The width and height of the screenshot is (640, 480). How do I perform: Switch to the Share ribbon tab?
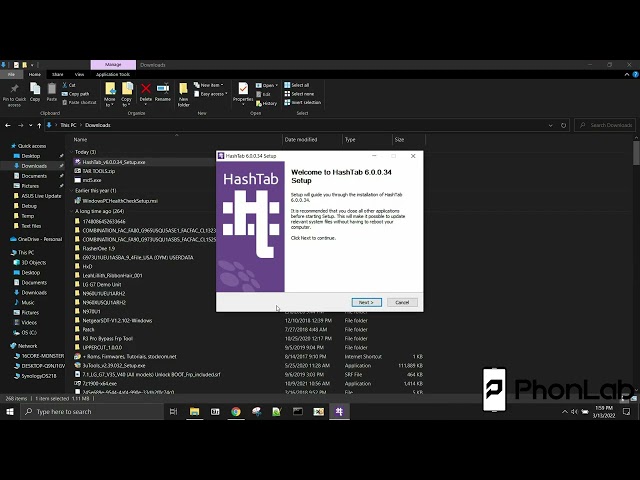(x=58, y=74)
